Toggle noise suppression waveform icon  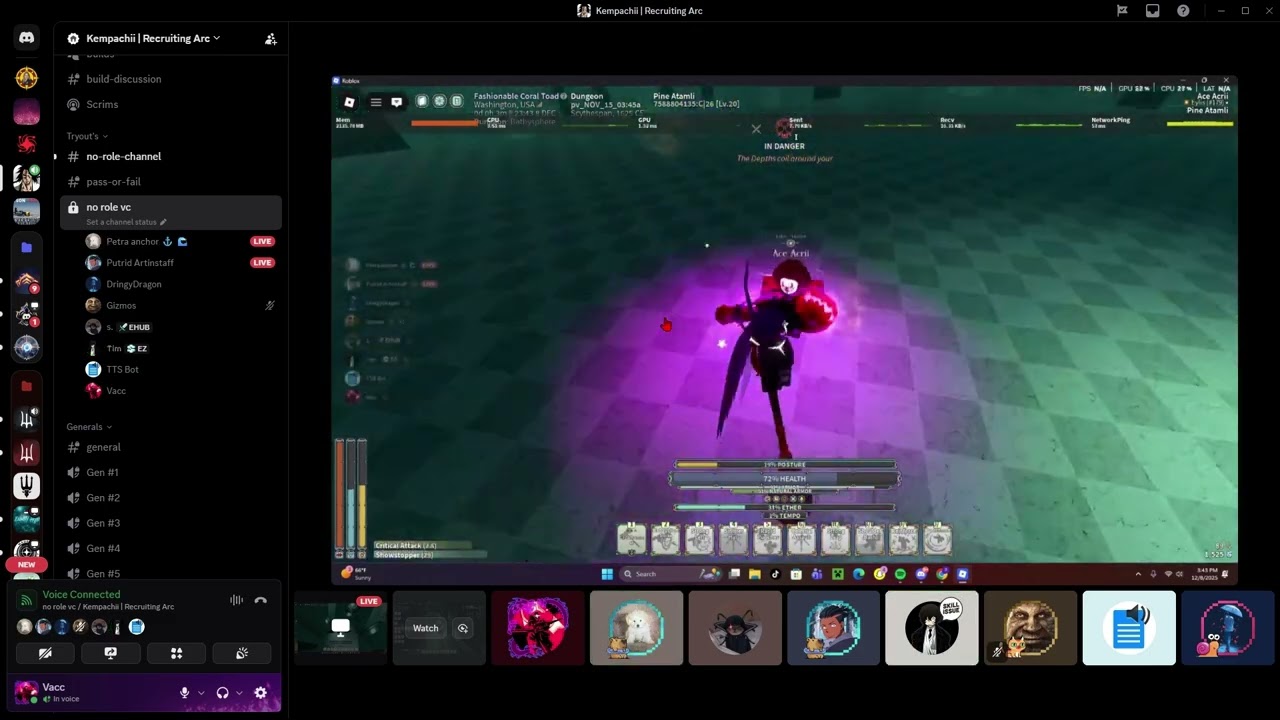pos(236,600)
